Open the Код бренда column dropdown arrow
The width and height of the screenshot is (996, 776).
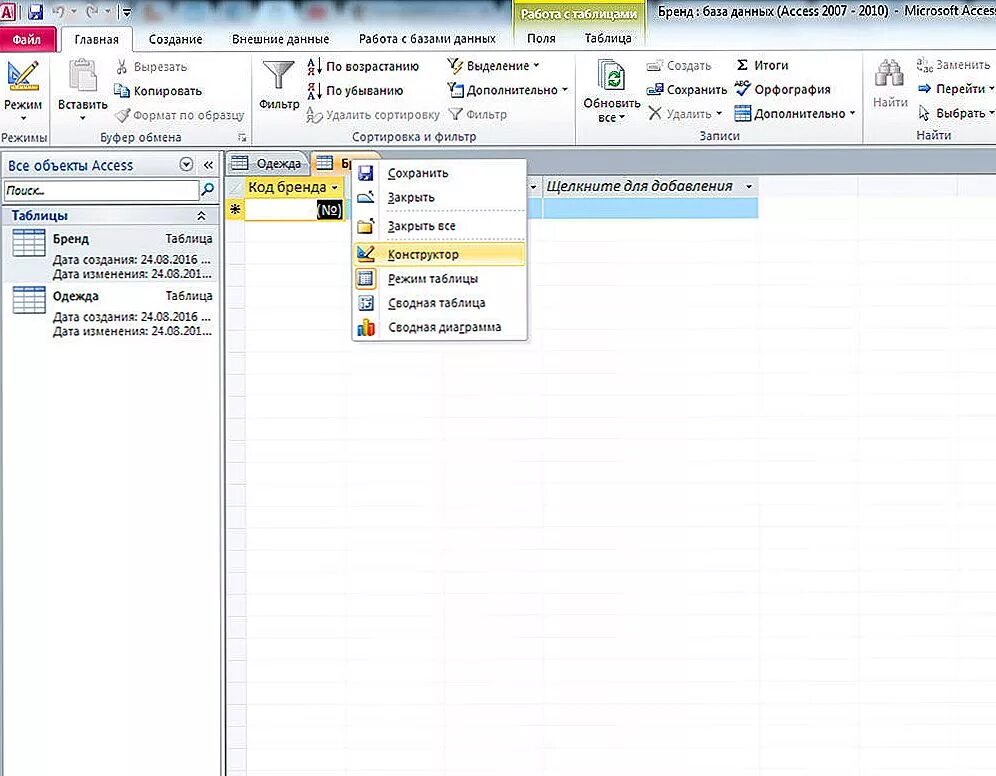(x=334, y=188)
